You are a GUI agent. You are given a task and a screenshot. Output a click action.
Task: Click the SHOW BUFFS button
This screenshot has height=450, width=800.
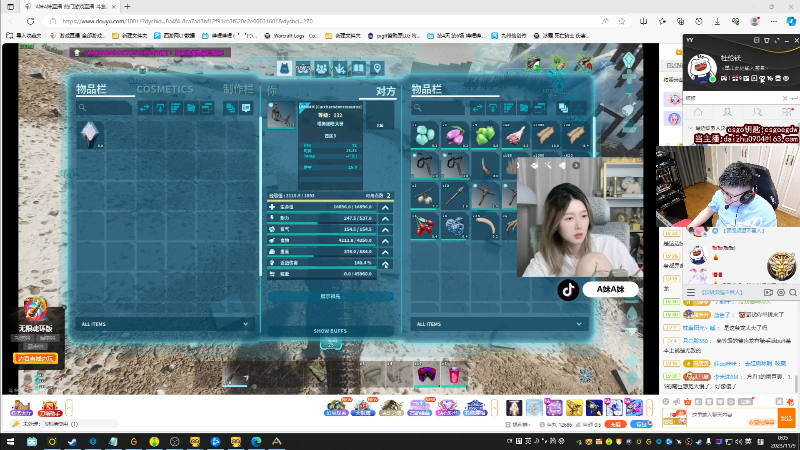coord(330,331)
